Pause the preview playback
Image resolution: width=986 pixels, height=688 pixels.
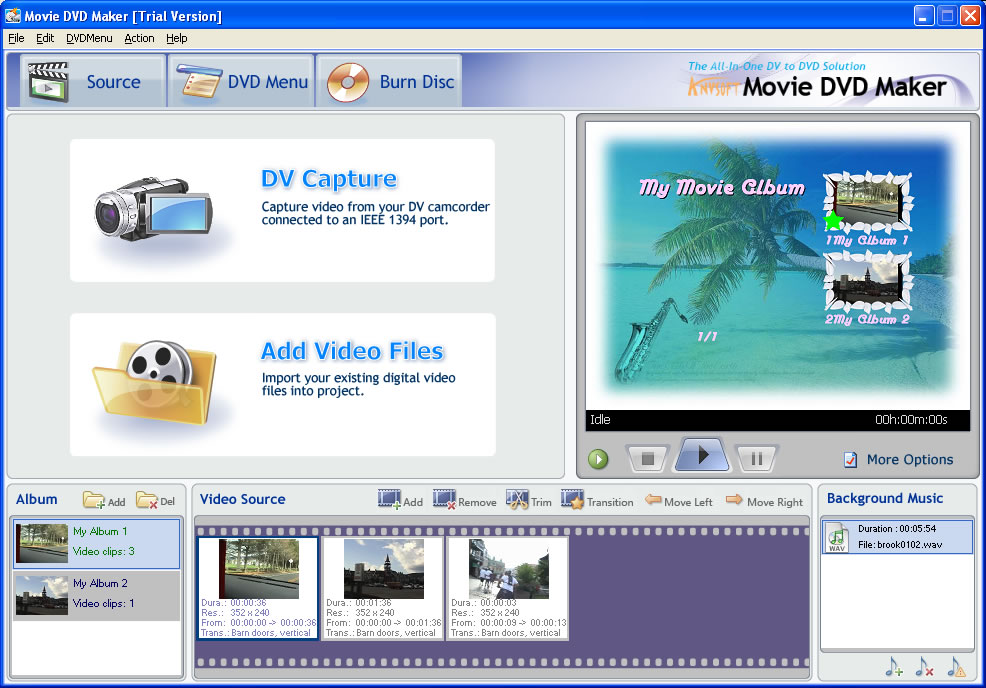pos(757,459)
